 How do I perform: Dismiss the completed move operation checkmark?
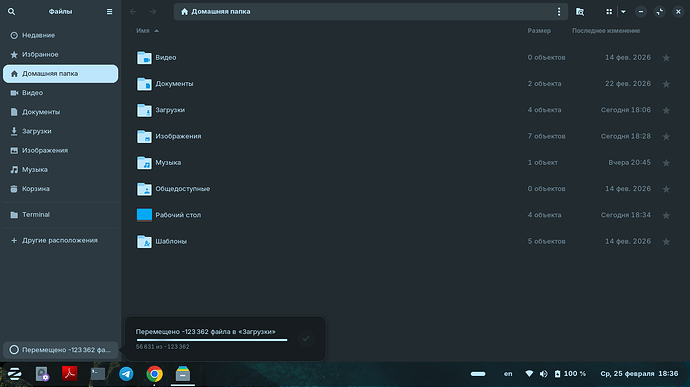(x=306, y=339)
